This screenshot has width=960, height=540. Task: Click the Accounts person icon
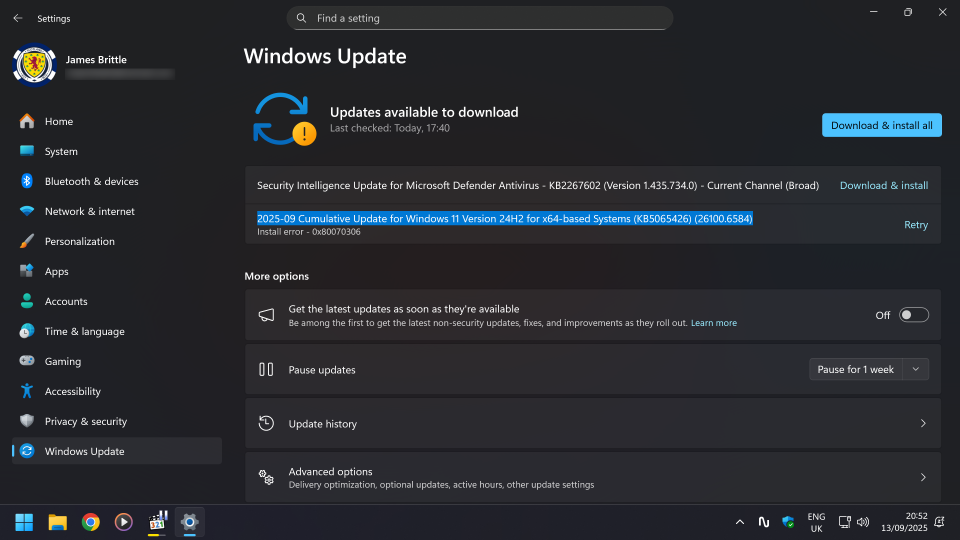click(x=27, y=301)
